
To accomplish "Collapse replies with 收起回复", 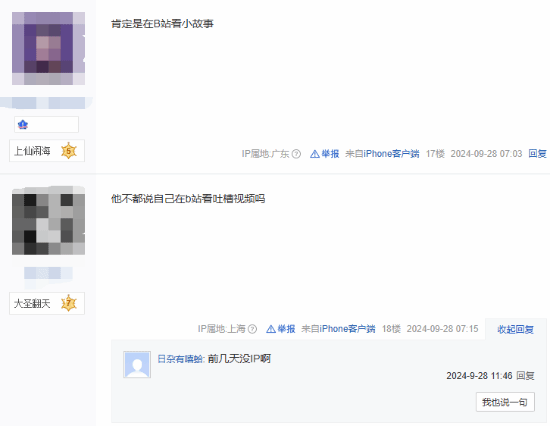I will coord(515,329).
